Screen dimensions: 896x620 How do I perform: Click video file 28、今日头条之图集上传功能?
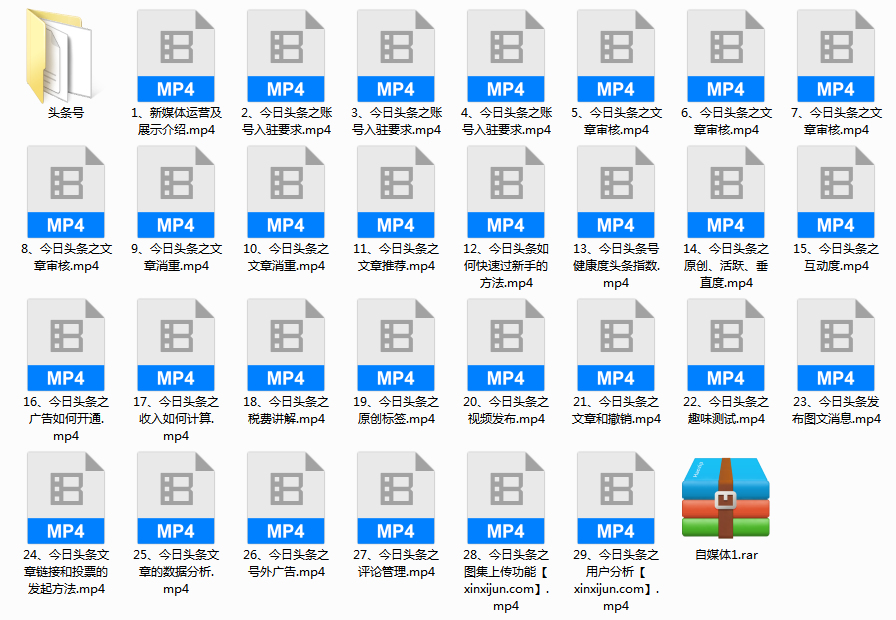point(505,498)
